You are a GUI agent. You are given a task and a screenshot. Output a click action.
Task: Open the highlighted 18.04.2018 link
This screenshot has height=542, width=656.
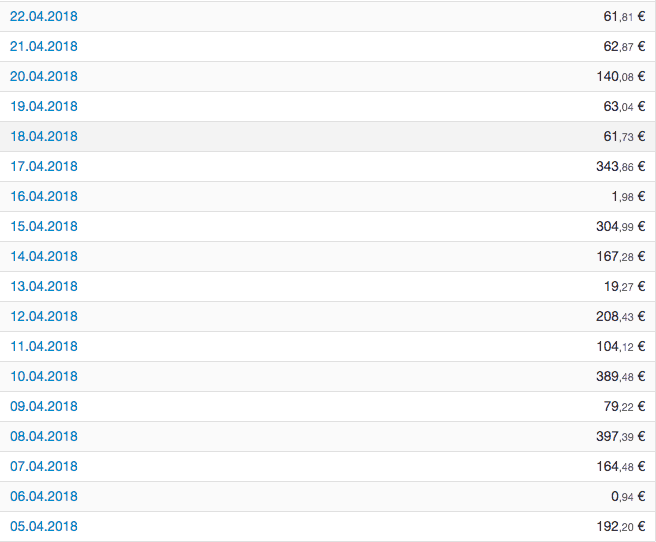[x=44, y=136]
